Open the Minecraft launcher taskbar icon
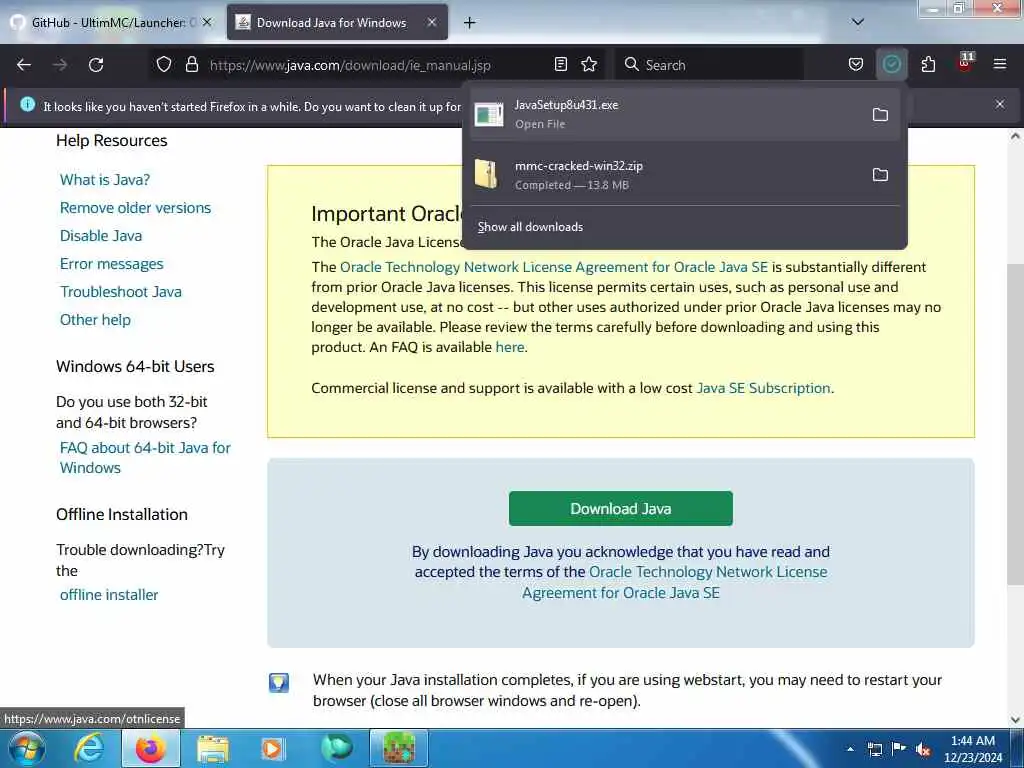This screenshot has height=768, width=1024. pyautogui.click(x=399, y=748)
